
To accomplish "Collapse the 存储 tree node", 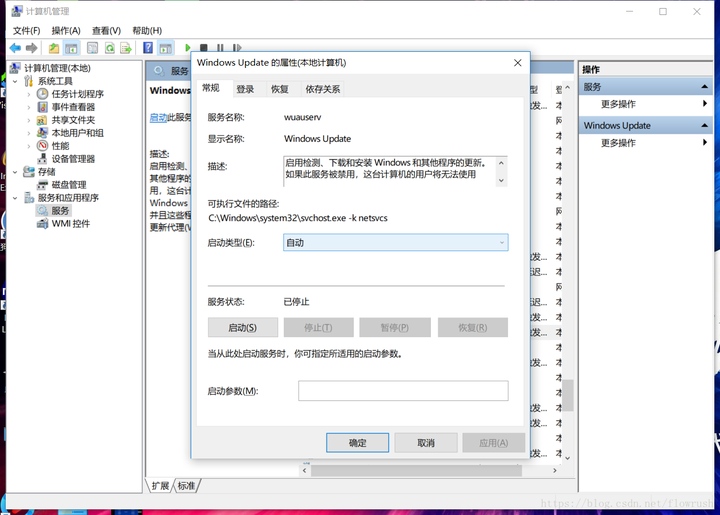I will click(x=15, y=172).
